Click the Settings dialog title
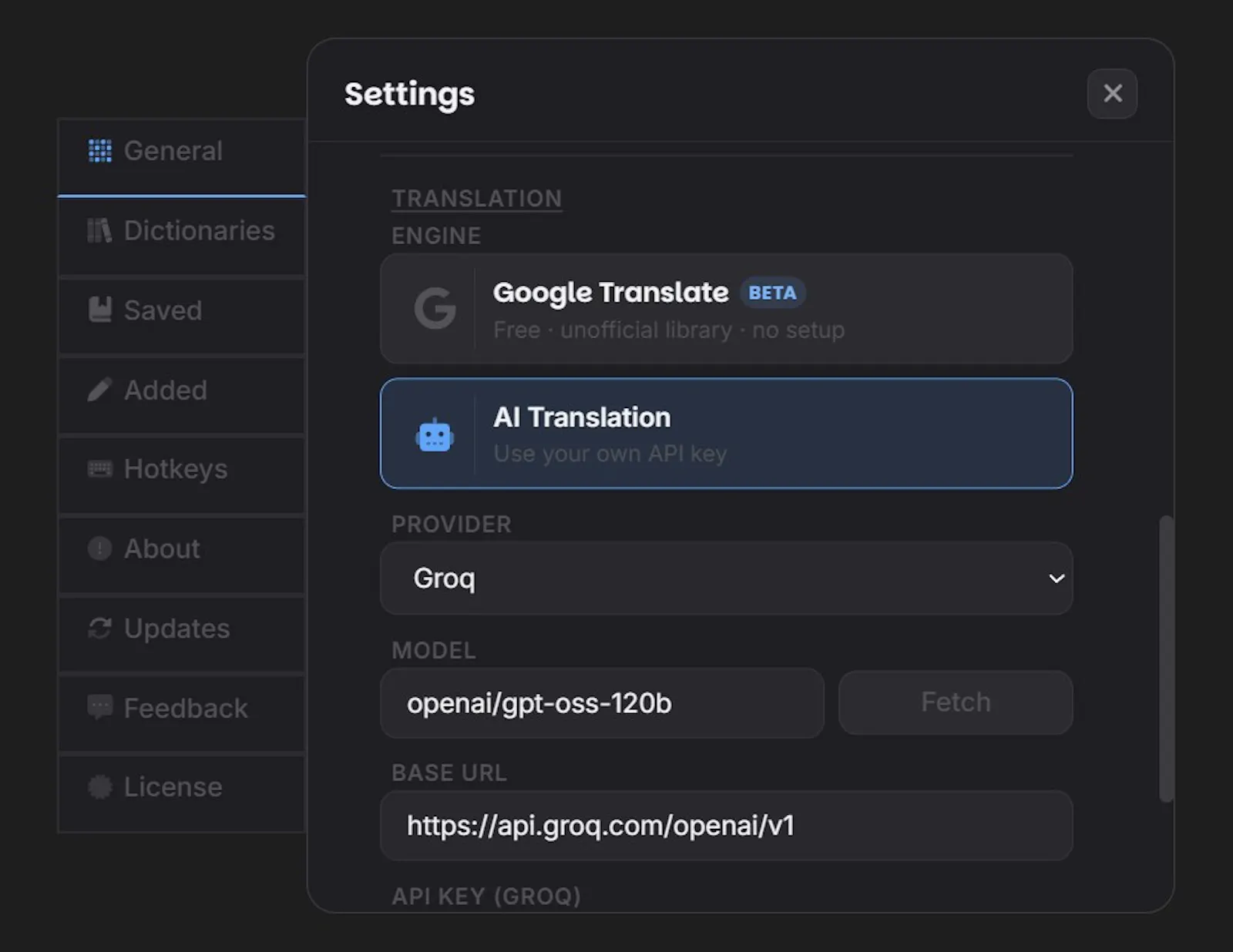The image size is (1233, 952). pyautogui.click(x=409, y=94)
